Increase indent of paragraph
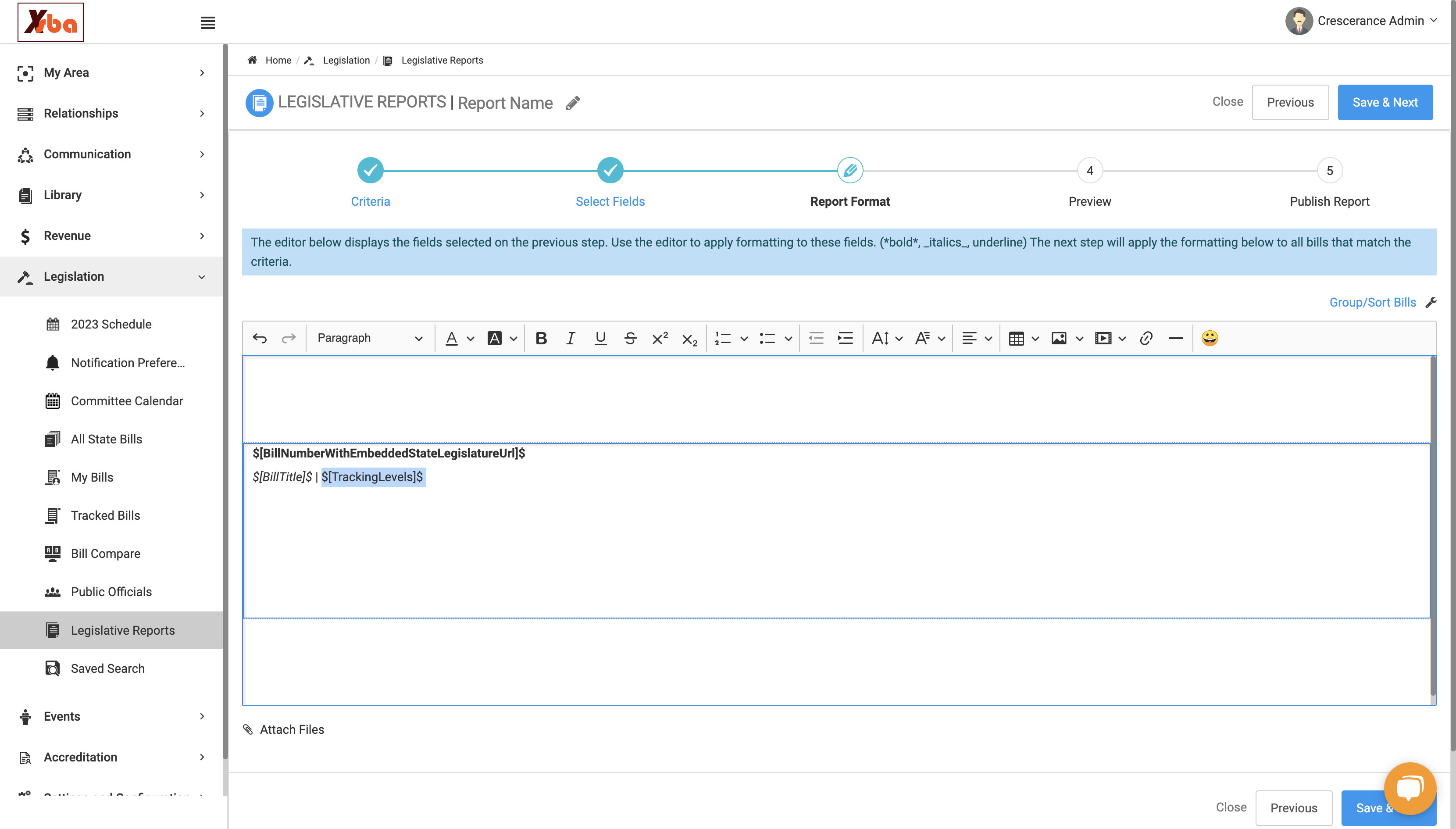The image size is (1456, 829). [x=845, y=338]
